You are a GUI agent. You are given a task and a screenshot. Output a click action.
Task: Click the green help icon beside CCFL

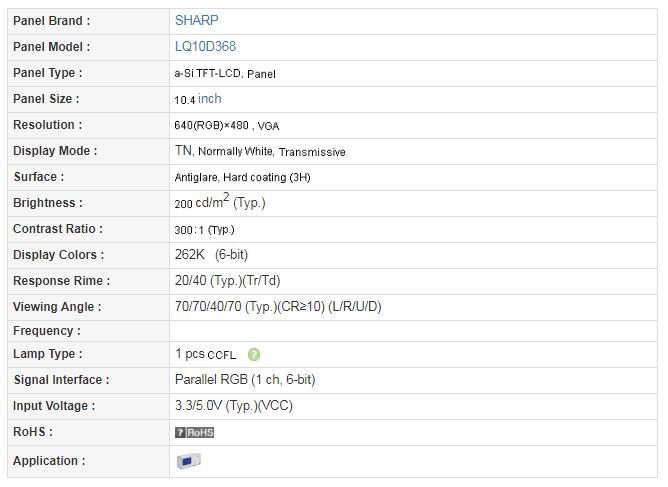click(x=254, y=354)
